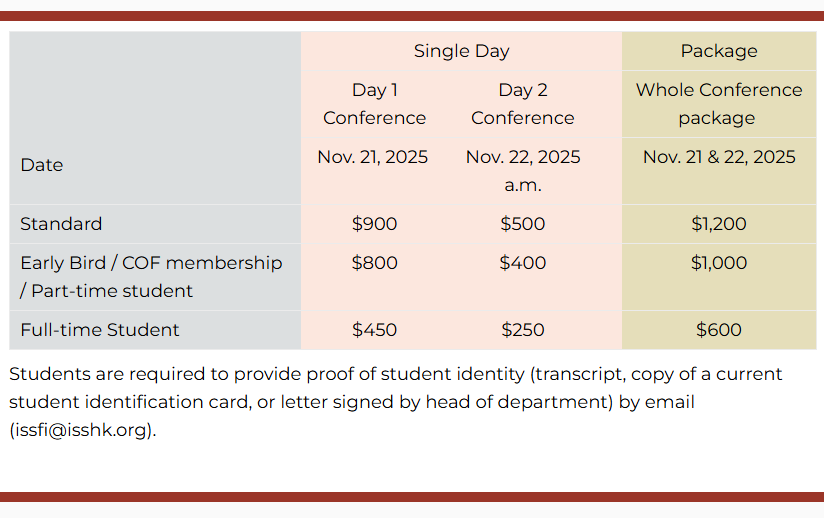Select the $250 student Day 2 price
The height and width of the screenshot is (518, 824).
tap(522, 330)
